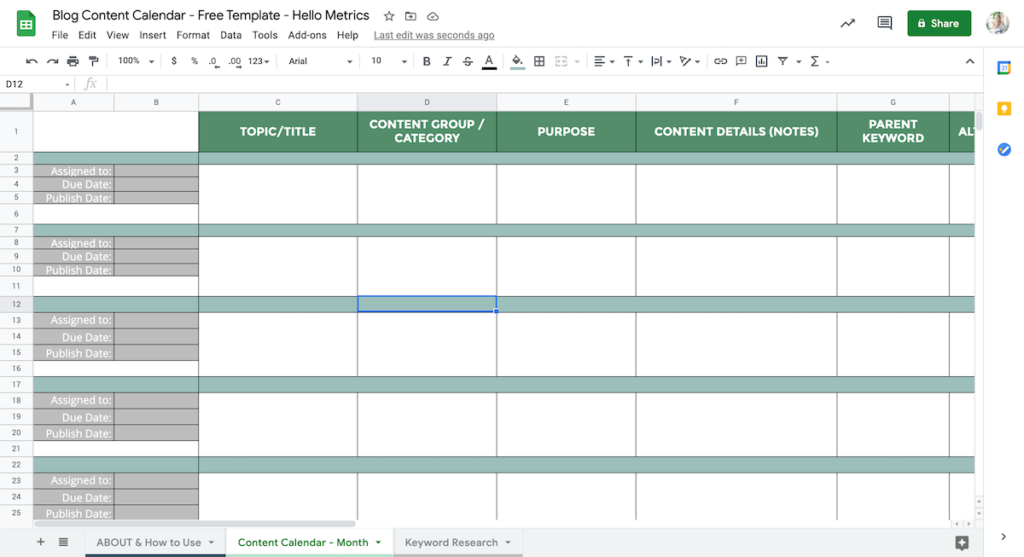
Task: Open the Edit menu
Action: coord(87,35)
